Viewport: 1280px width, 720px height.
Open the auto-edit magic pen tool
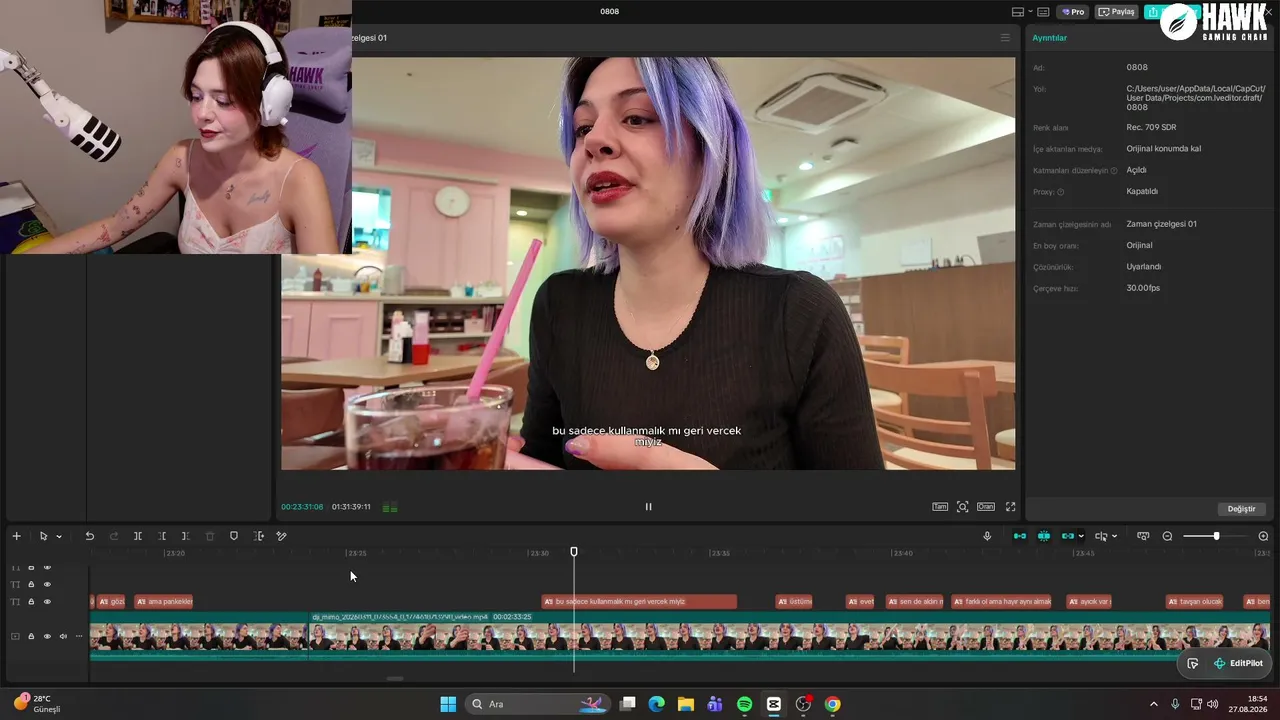281,536
